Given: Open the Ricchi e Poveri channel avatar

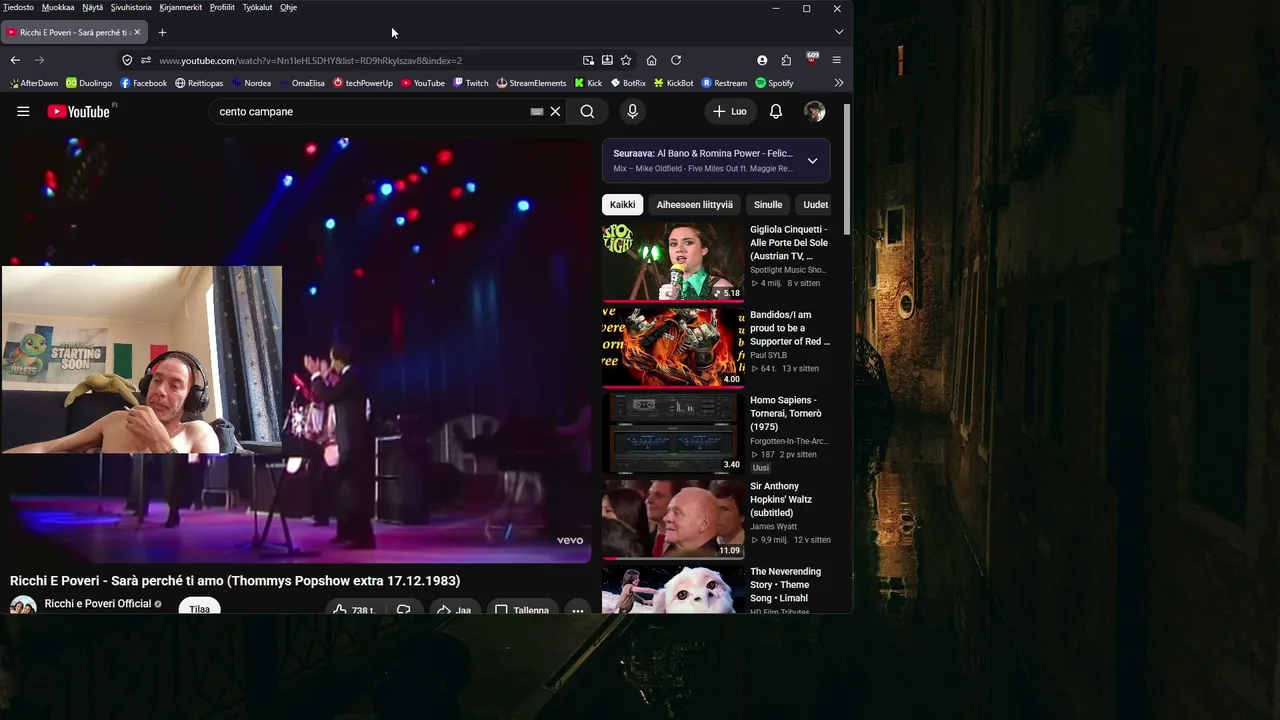Looking at the screenshot, I should tap(23, 606).
